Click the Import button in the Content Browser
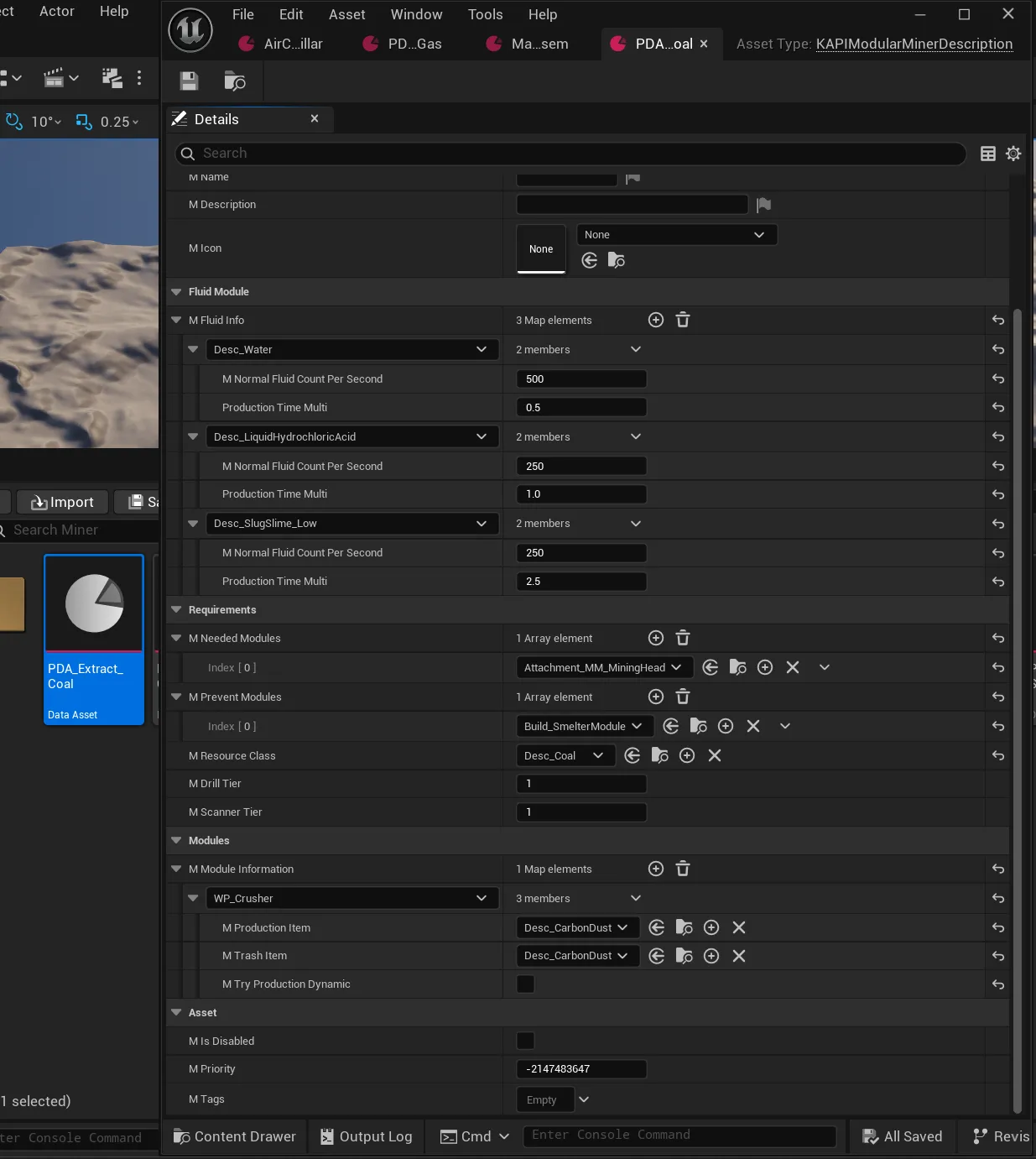The width and height of the screenshot is (1036, 1159). (x=63, y=502)
